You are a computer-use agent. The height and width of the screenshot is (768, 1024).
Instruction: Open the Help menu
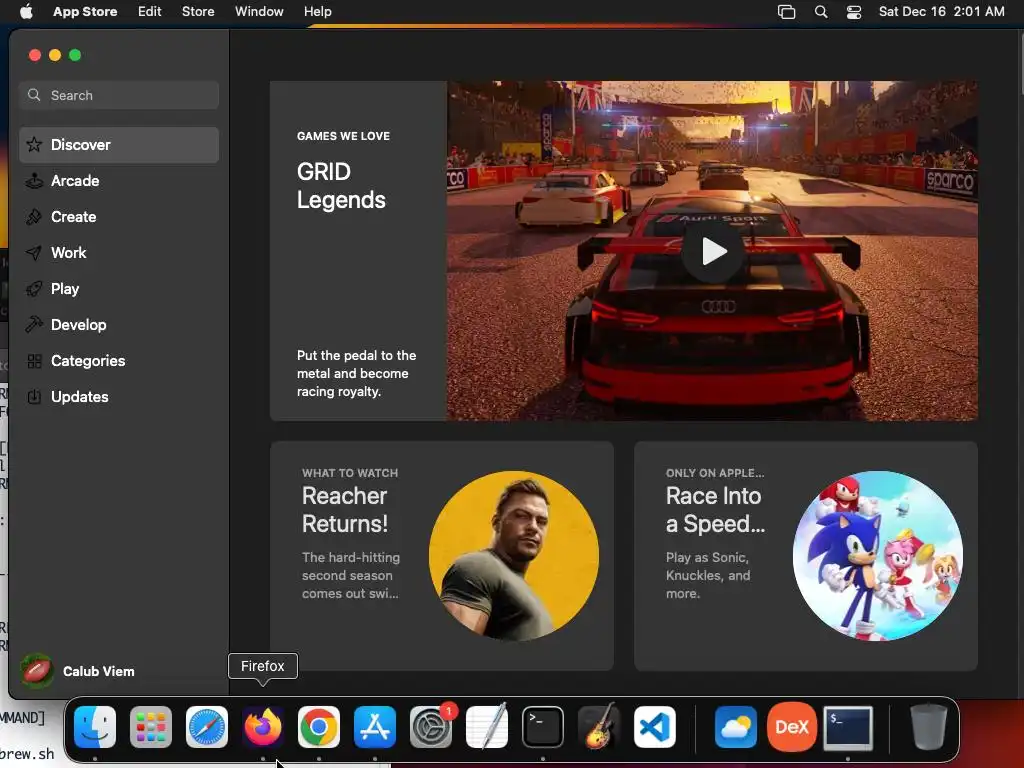317,12
